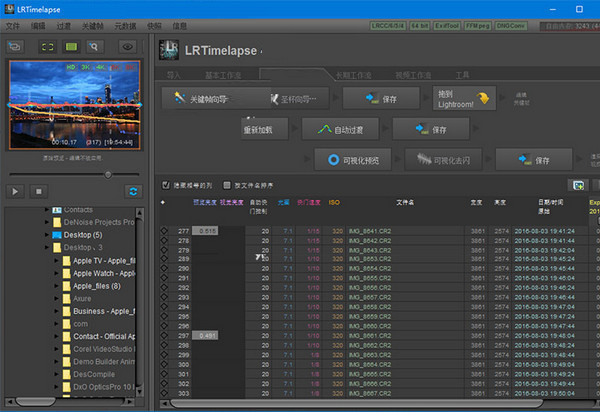Click the export icon above table
600x412 pixels.
point(576,185)
